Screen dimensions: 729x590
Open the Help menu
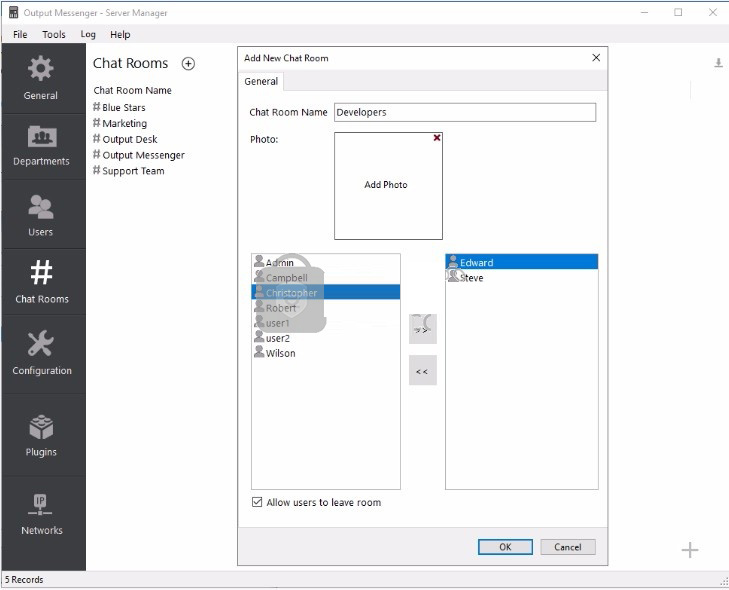(x=120, y=34)
